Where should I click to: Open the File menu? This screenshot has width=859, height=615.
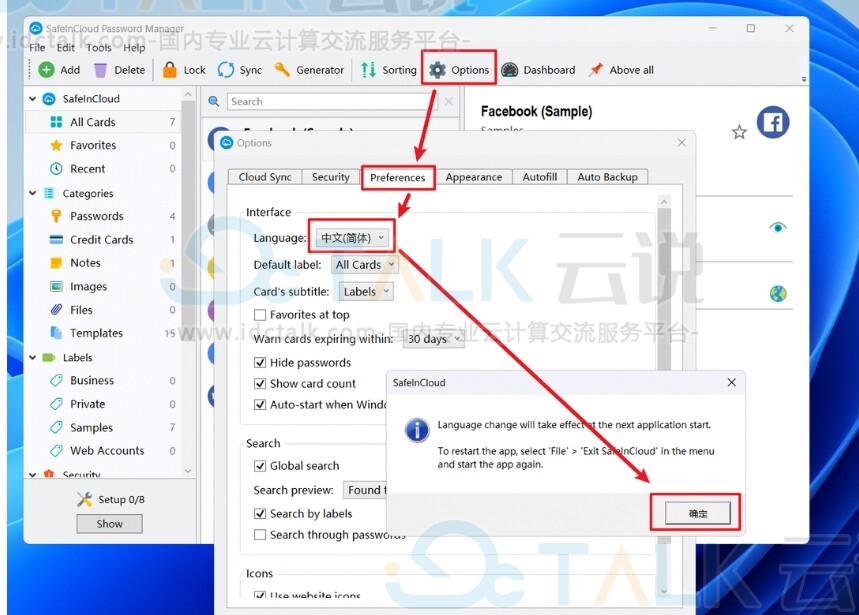point(37,48)
